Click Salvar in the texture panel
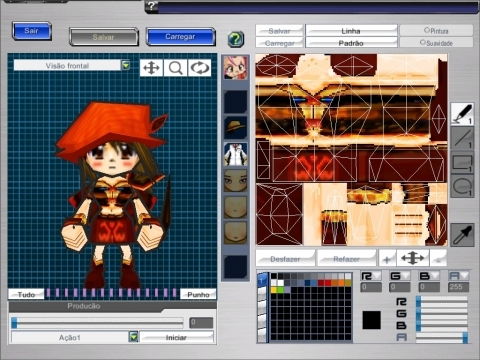 [x=279, y=31]
